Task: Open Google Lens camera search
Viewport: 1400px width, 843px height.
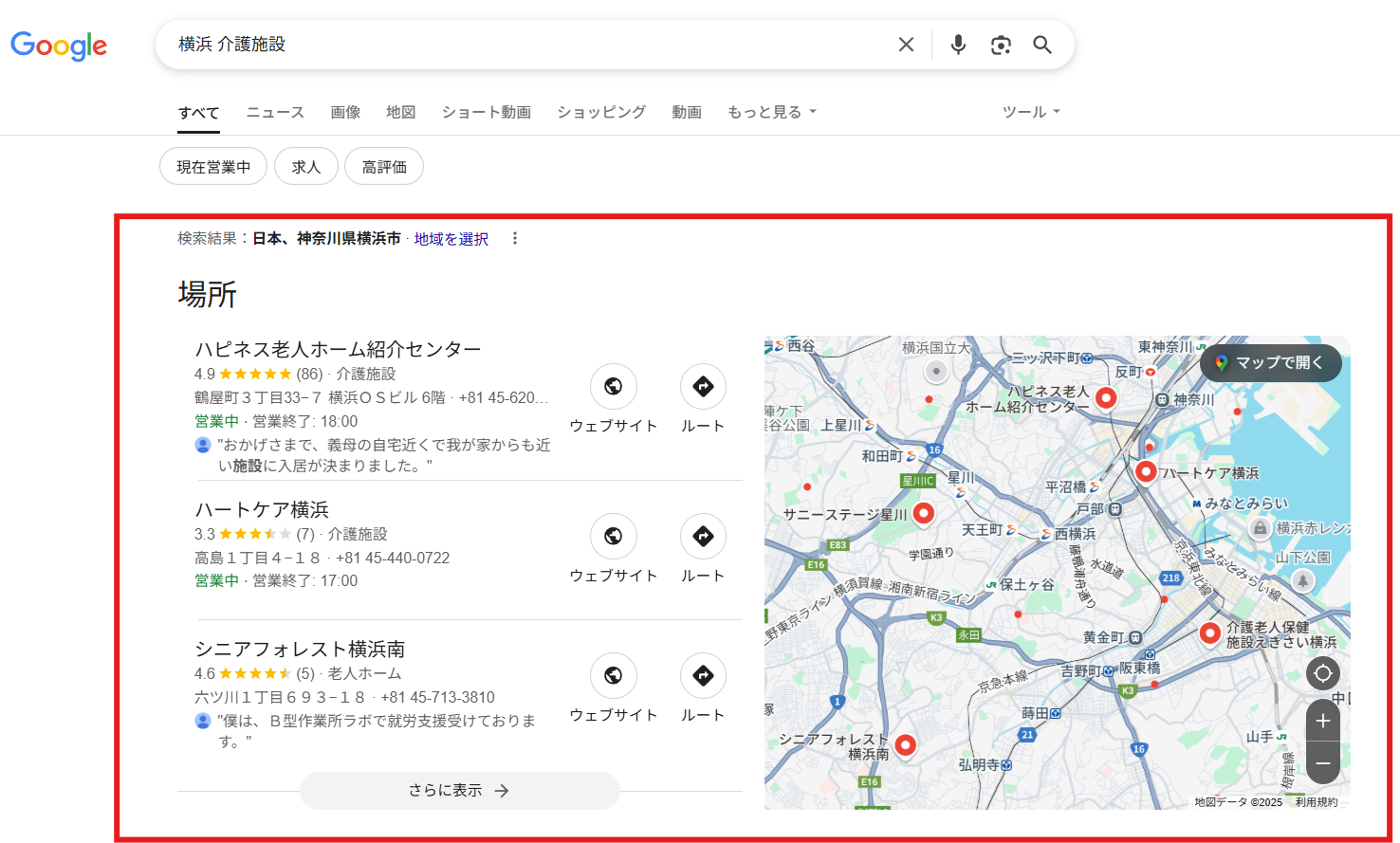Action: tap(1001, 44)
